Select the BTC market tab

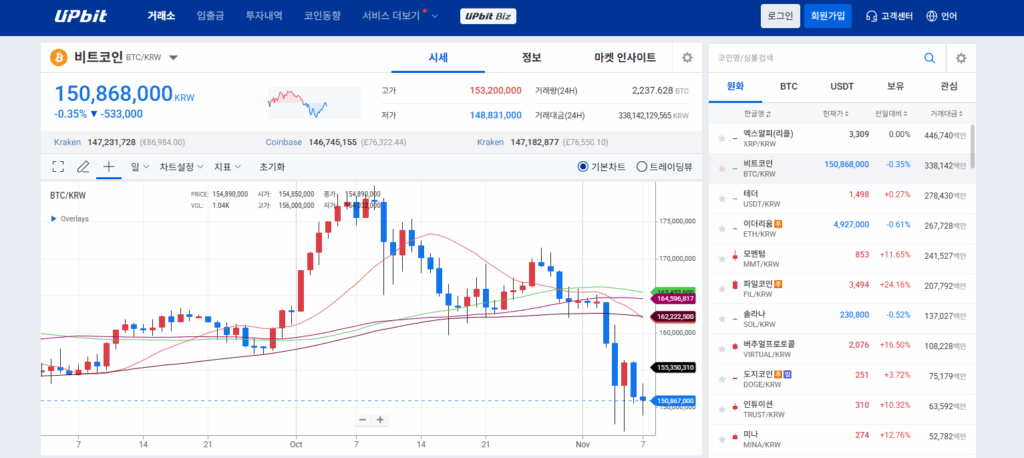[x=789, y=86]
